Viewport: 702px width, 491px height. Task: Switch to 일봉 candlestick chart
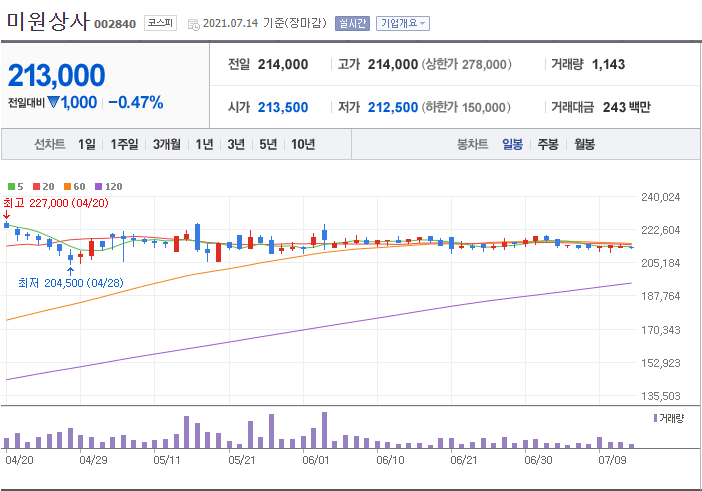[x=513, y=144]
